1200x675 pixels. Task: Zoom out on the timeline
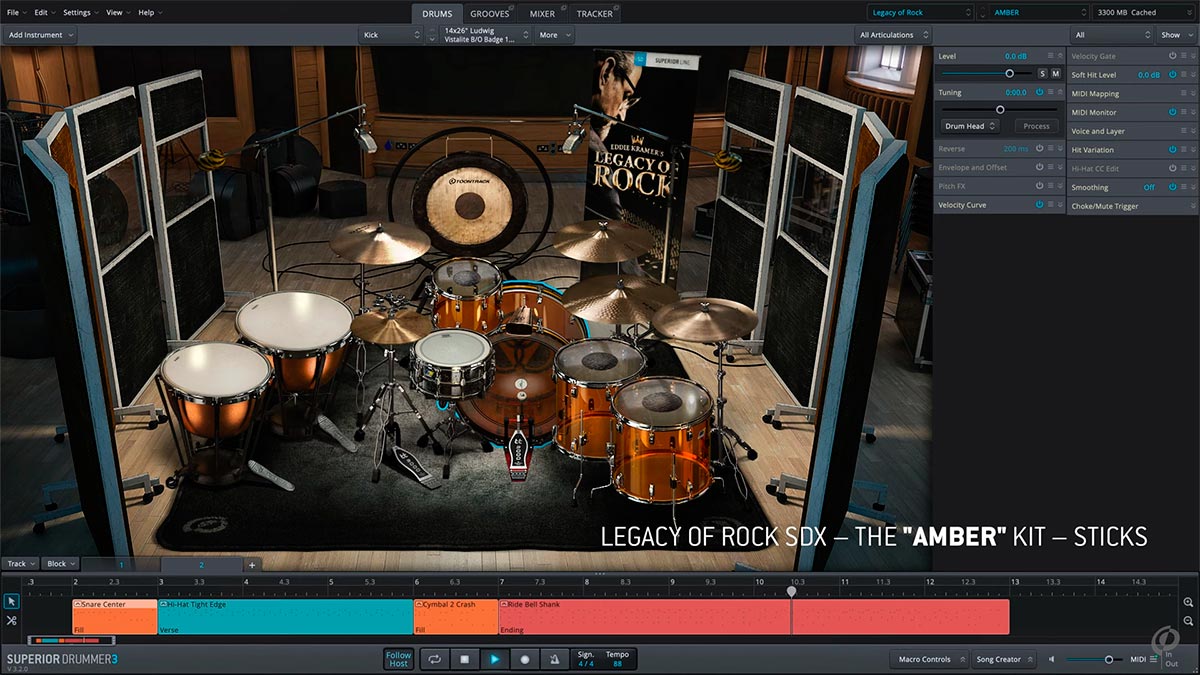[x=1188, y=621]
